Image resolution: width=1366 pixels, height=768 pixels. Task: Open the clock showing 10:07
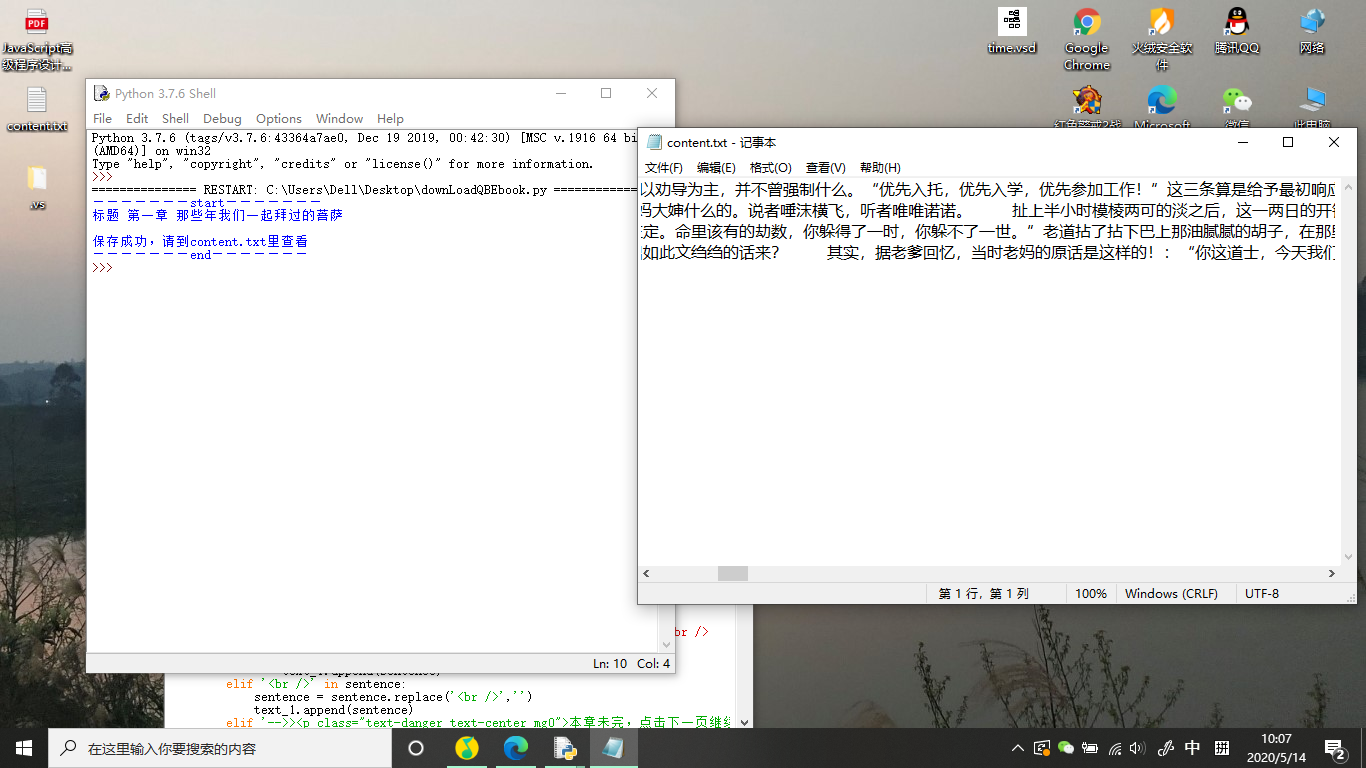tap(1276, 748)
